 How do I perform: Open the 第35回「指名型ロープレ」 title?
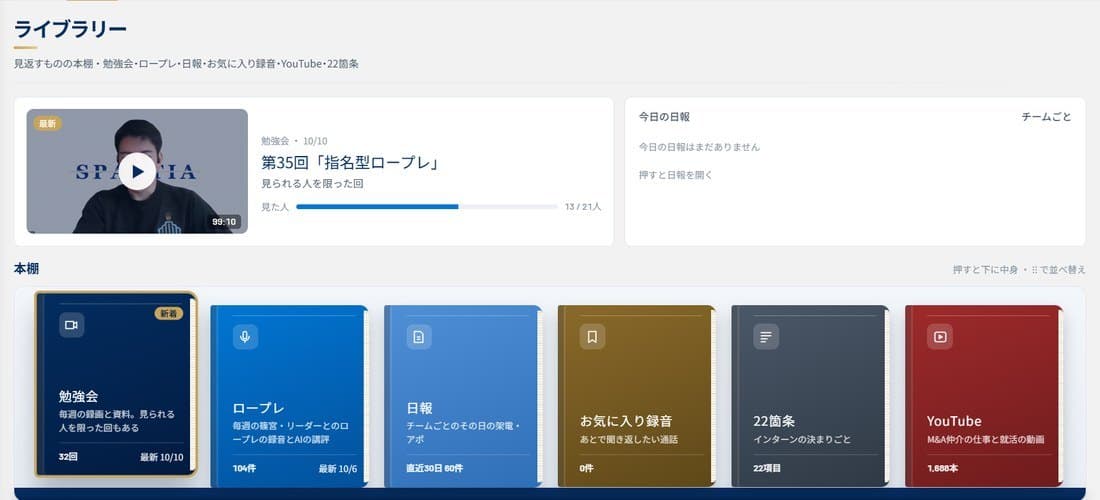pyautogui.click(x=350, y=163)
